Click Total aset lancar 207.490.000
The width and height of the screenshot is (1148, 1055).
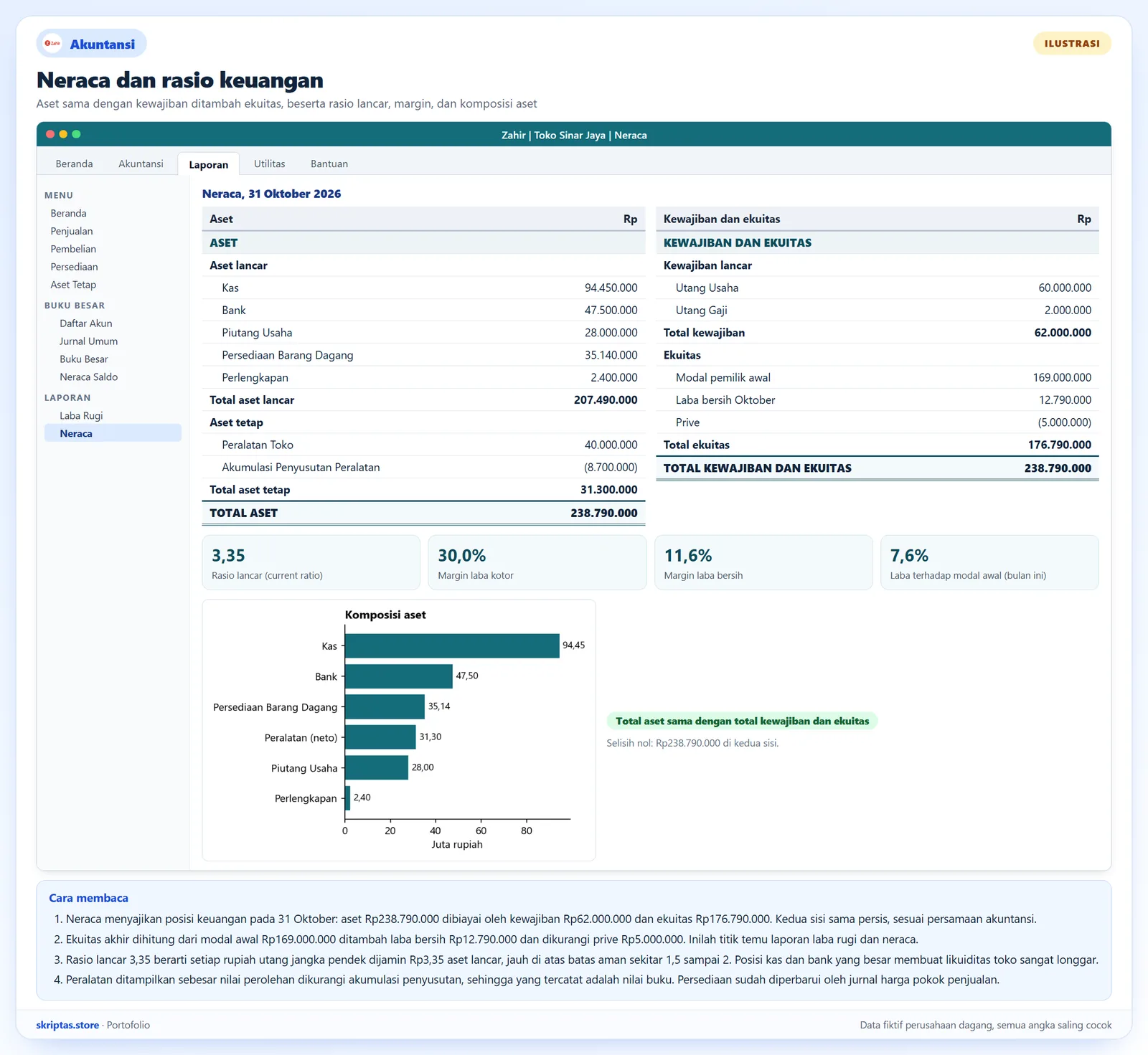[x=606, y=400]
